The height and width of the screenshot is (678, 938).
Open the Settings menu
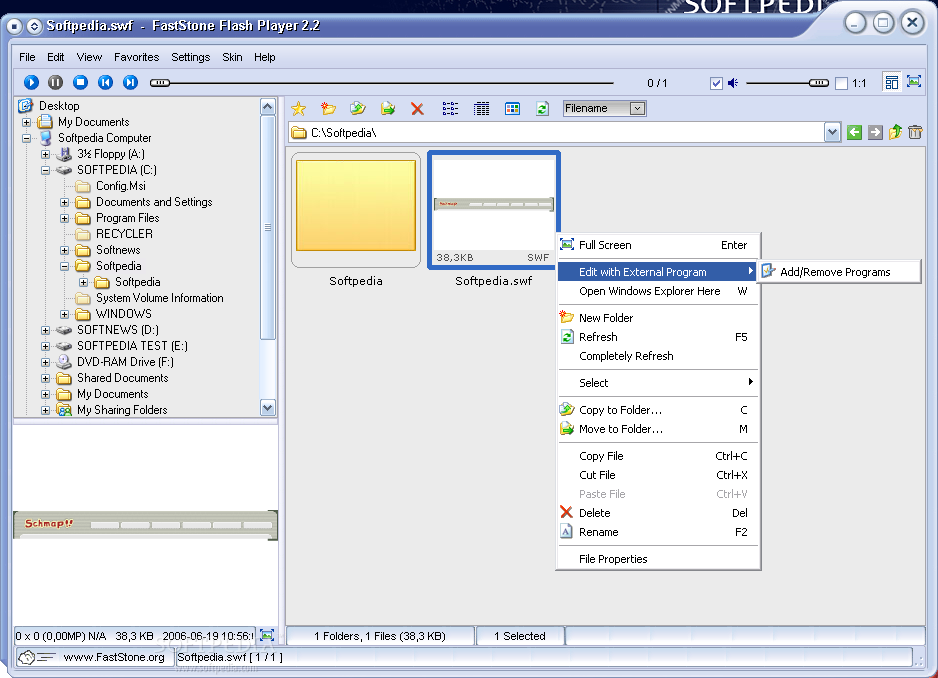(190, 57)
